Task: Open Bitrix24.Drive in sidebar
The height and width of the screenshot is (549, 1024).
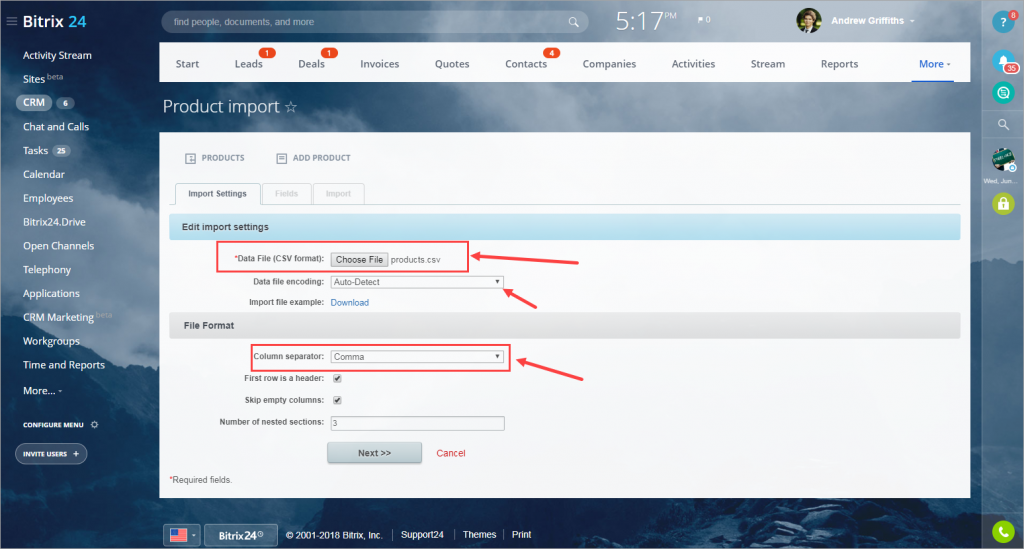Action: [x=54, y=222]
